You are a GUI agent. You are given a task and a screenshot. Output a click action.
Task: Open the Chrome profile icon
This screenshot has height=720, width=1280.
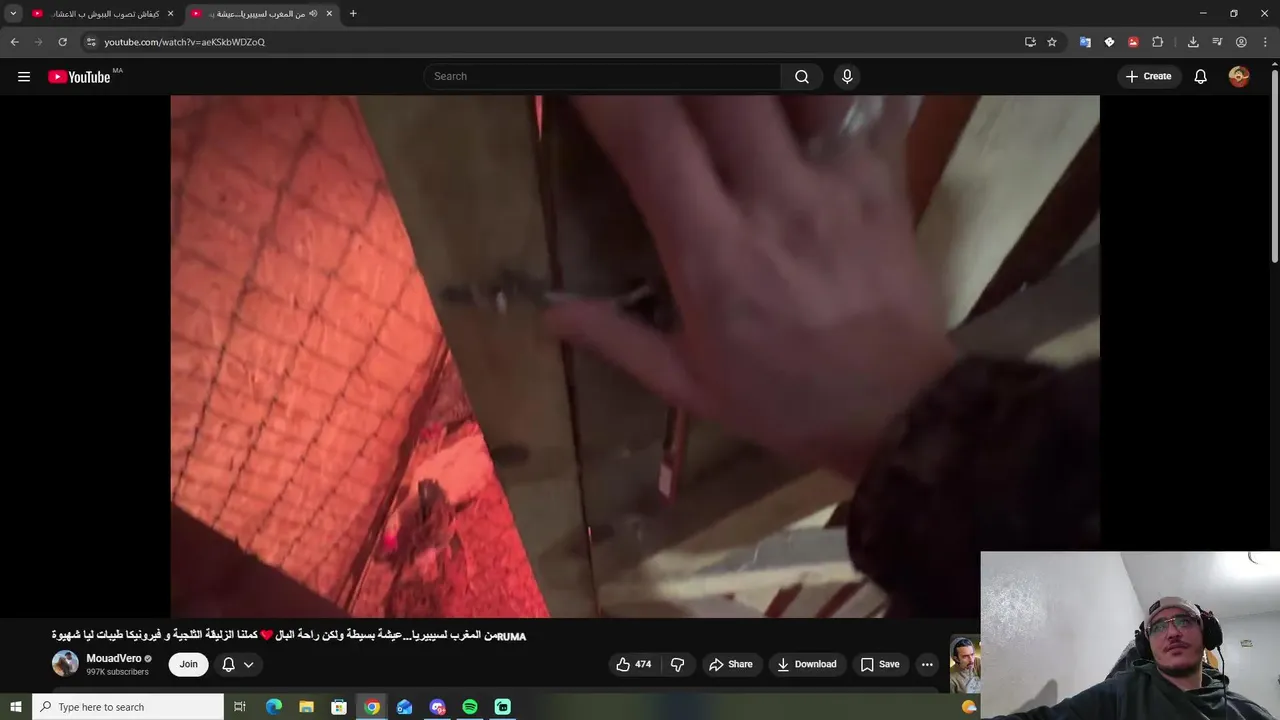[x=1241, y=42]
